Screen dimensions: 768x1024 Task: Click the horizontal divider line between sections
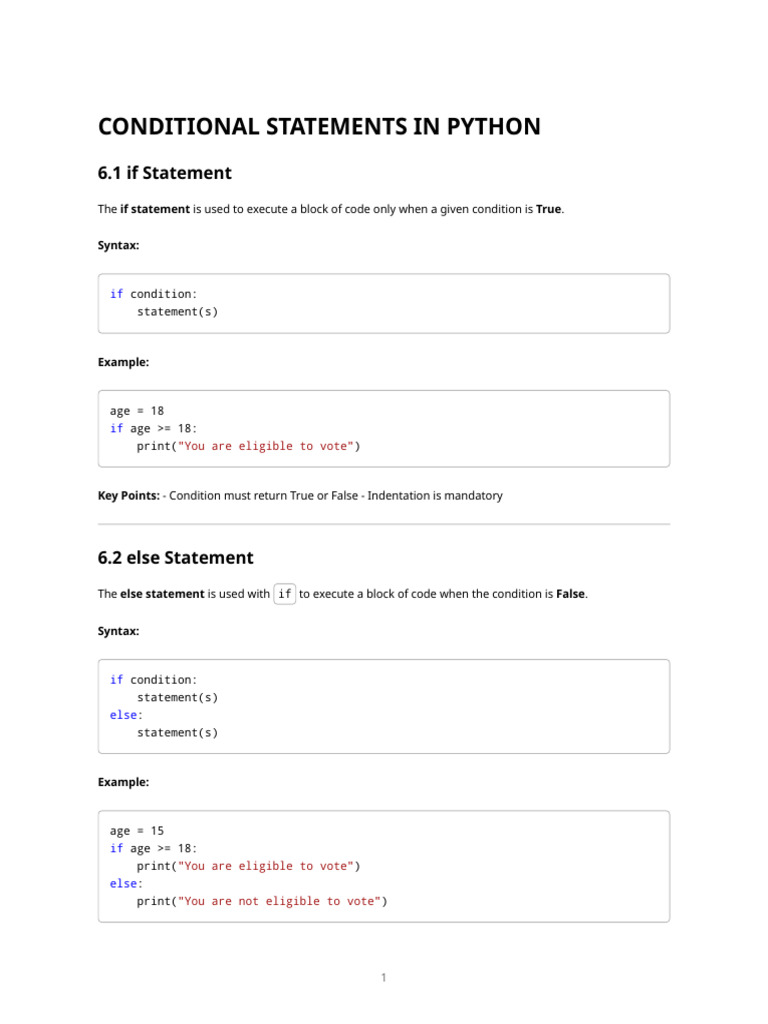pos(384,524)
